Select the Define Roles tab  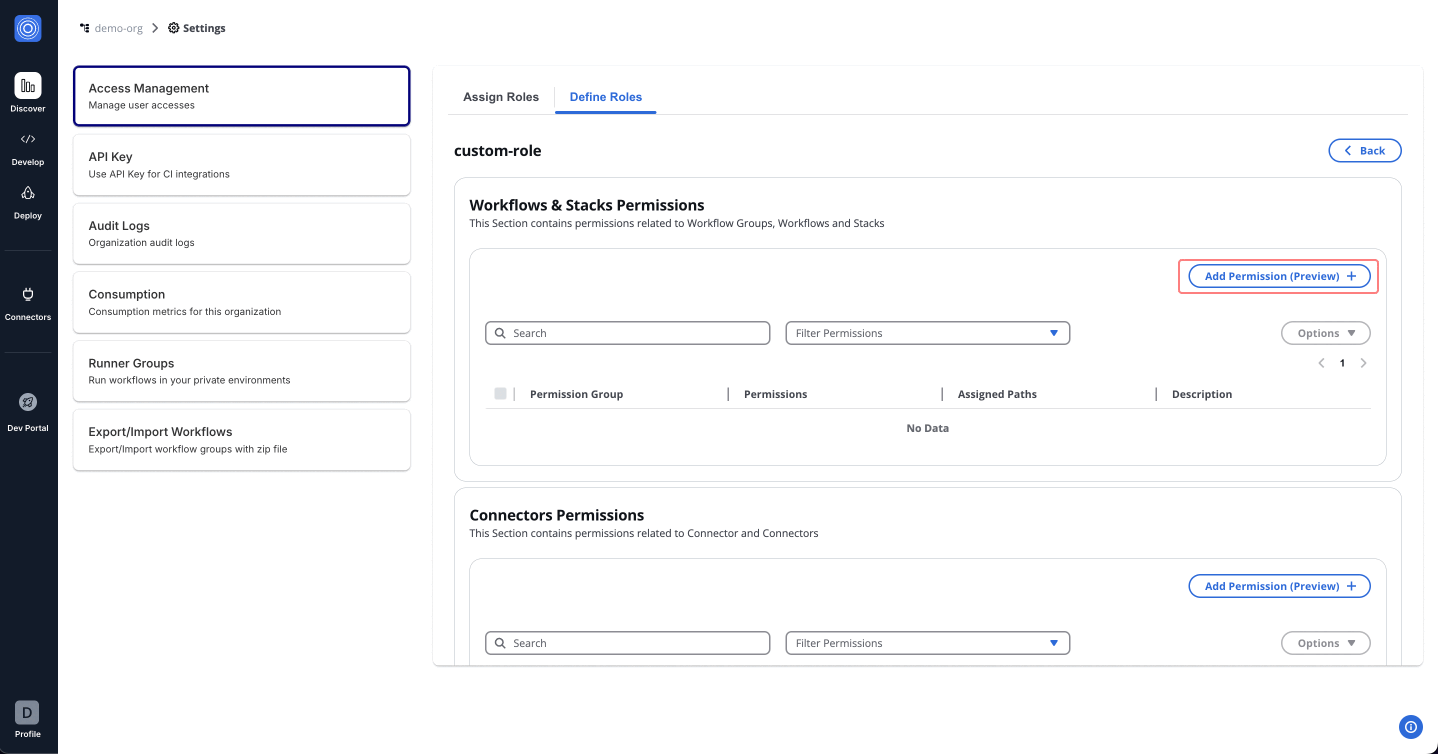606,97
